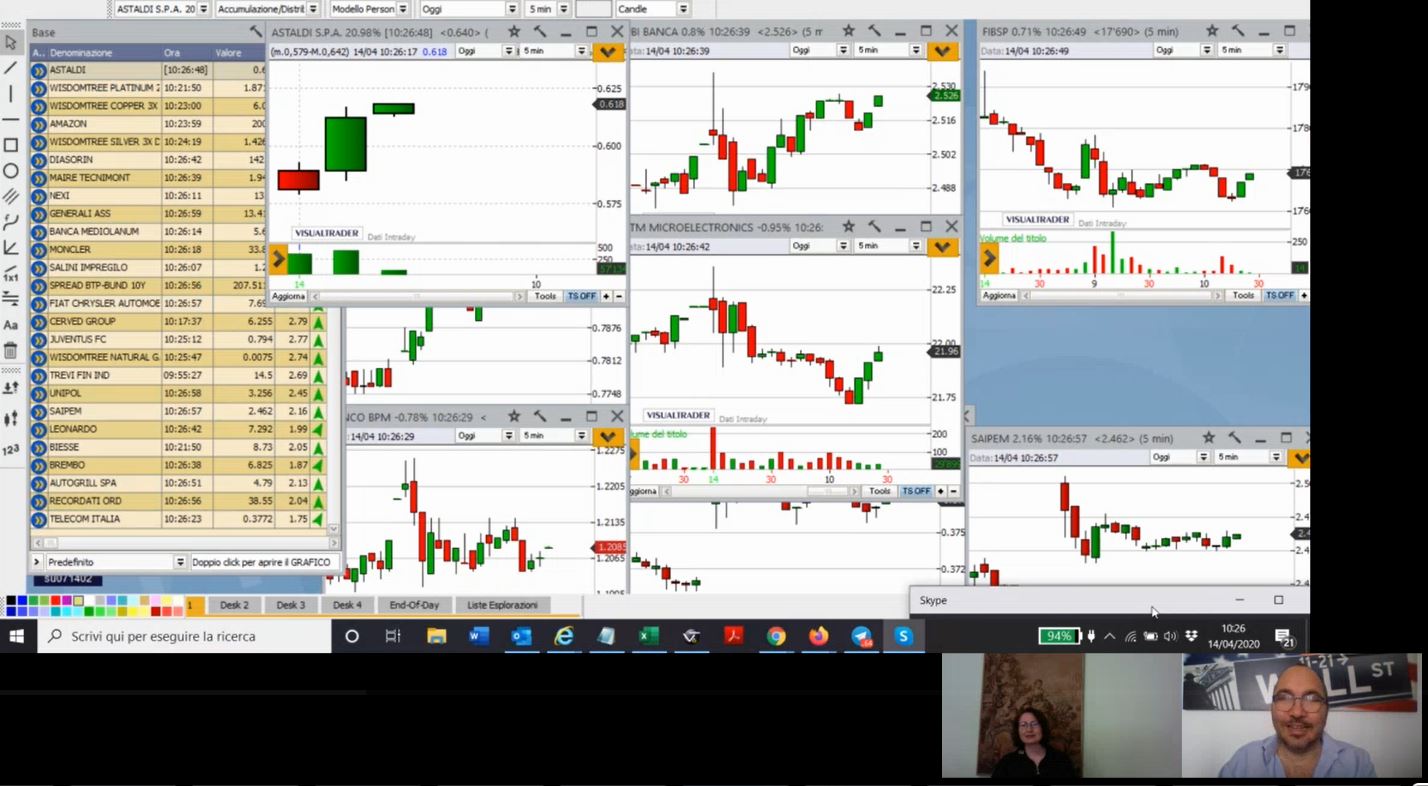Toggle favorite star on UBI BANCA chart
This screenshot has height=786, width=1428.
(848, 31)
